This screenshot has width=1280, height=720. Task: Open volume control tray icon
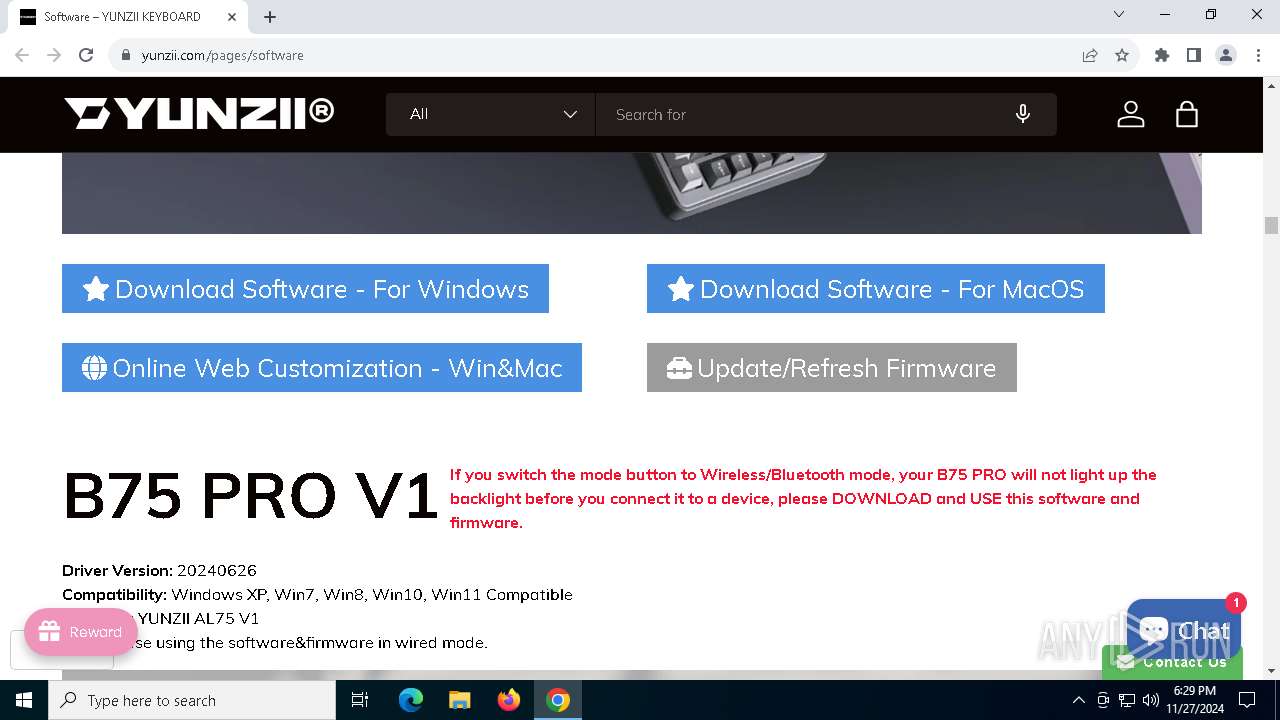click(1151, 700)
